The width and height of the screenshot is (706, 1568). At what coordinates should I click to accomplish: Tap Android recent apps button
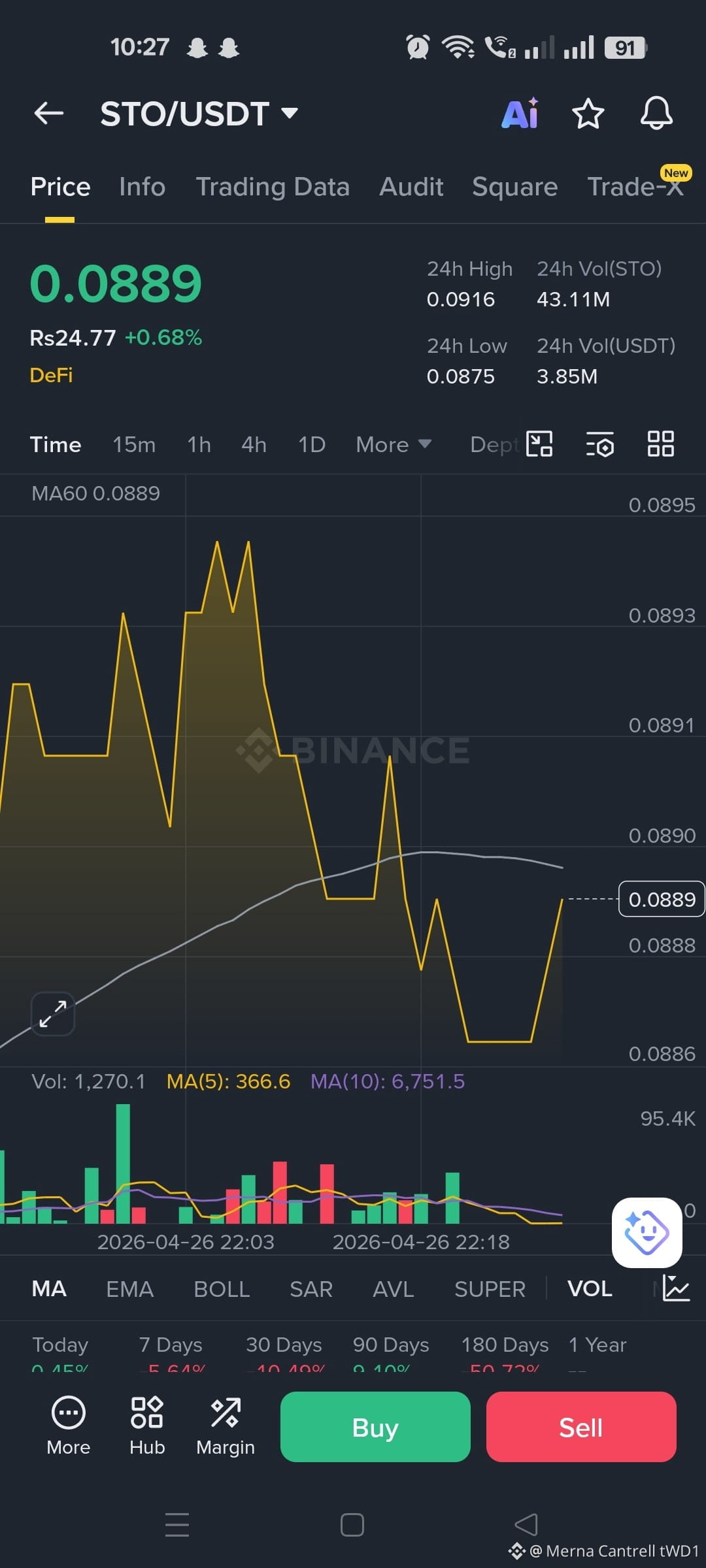click(x=177, y=1524)
